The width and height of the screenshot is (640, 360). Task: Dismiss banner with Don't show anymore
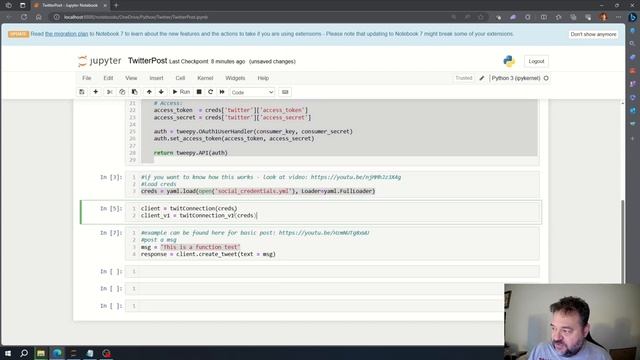point(593,34)
